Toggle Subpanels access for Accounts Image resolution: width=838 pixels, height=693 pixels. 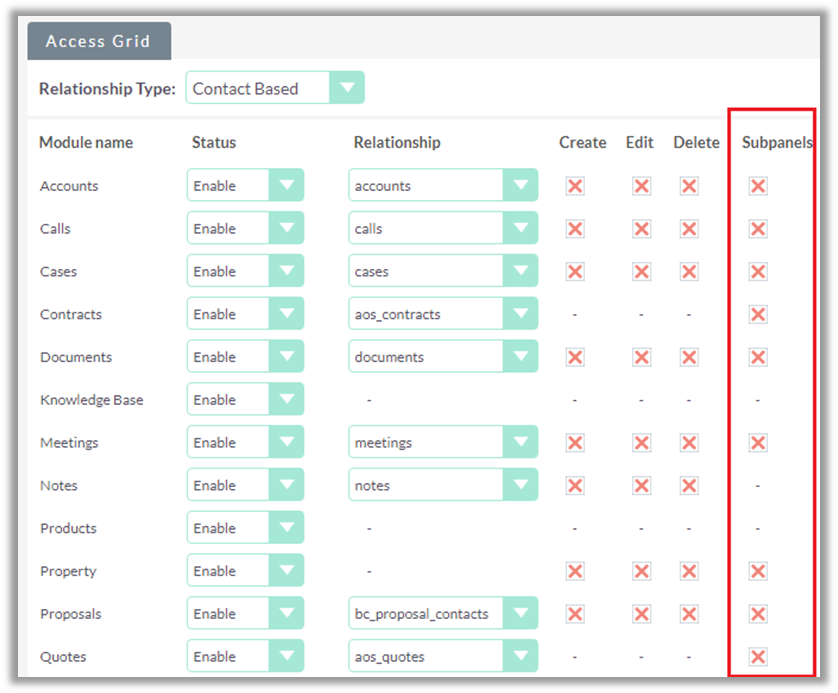(x=758, y=186)
